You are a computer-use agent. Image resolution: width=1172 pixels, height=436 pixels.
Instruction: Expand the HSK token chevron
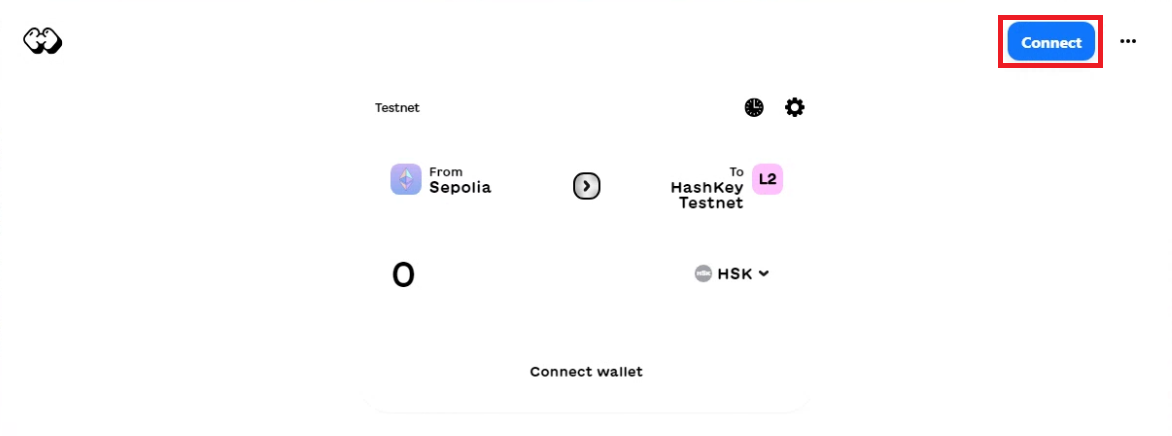coord(763,273)
